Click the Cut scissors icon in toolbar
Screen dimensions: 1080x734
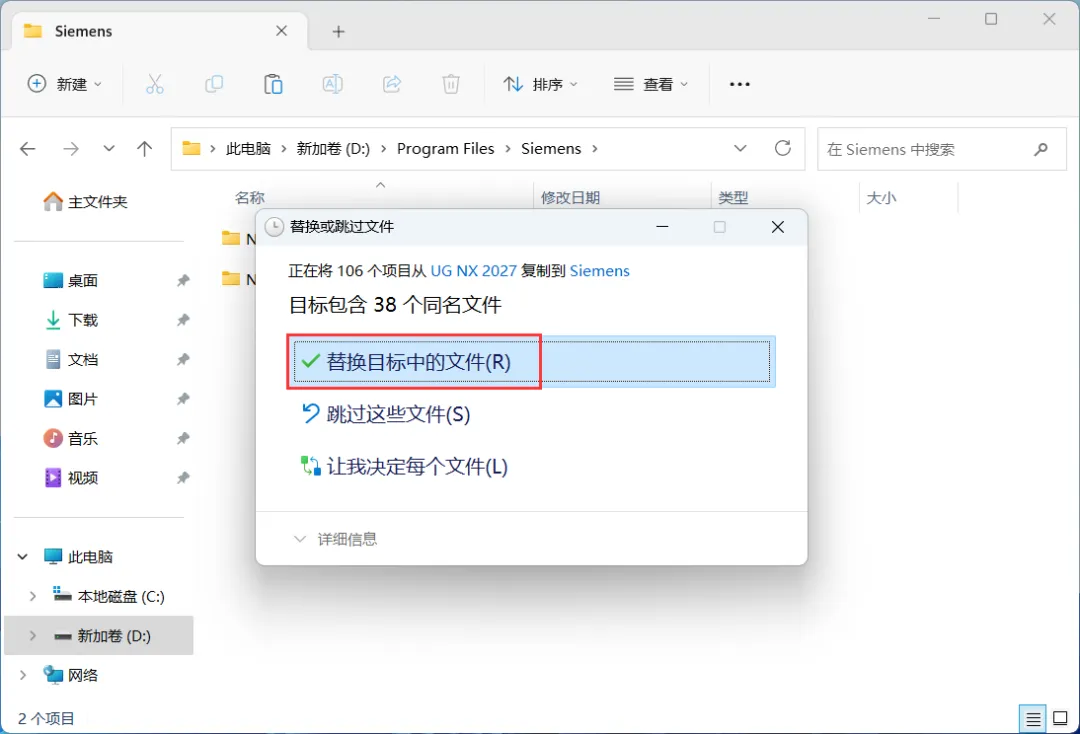(x=154, y=84)
